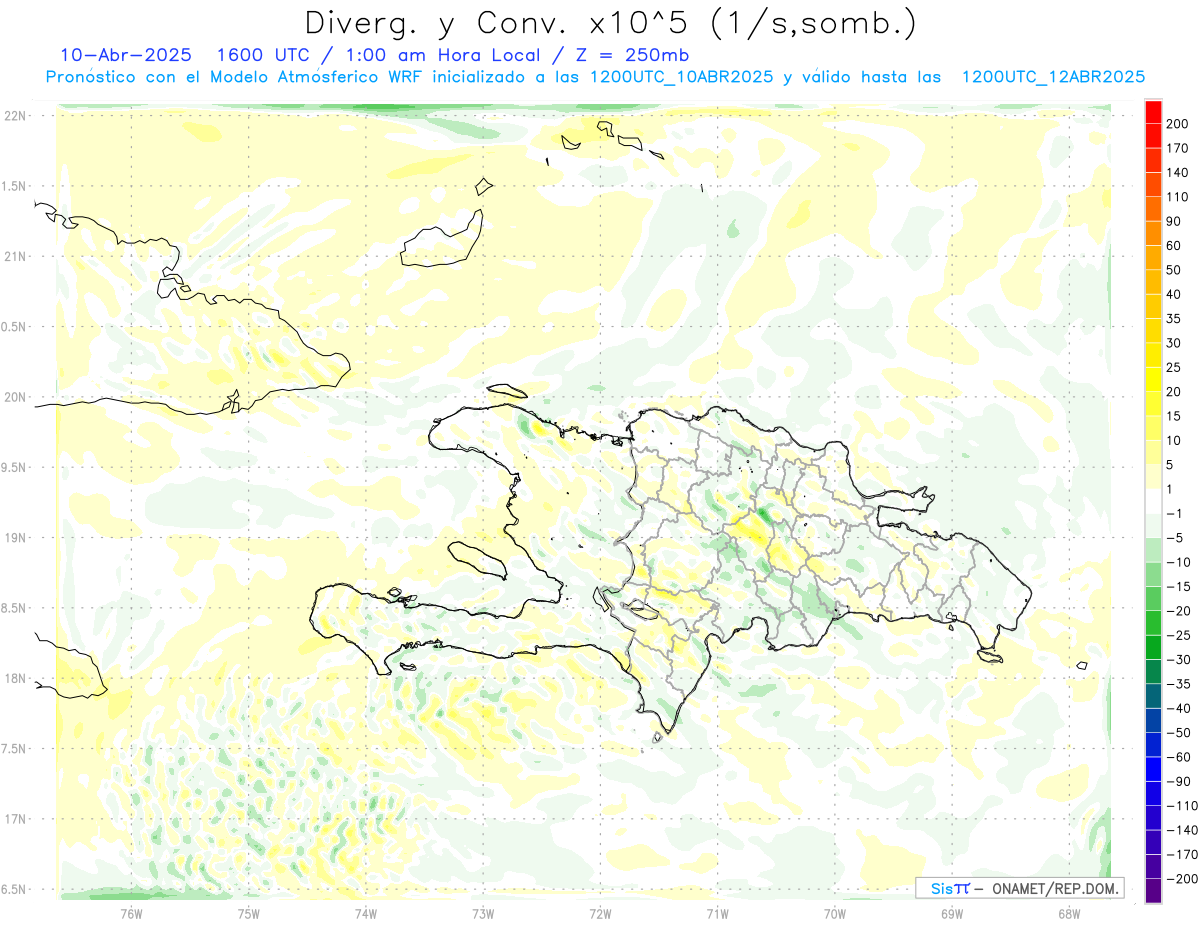
Task: Click the longitude label '76W'
Action: (132, 913)
